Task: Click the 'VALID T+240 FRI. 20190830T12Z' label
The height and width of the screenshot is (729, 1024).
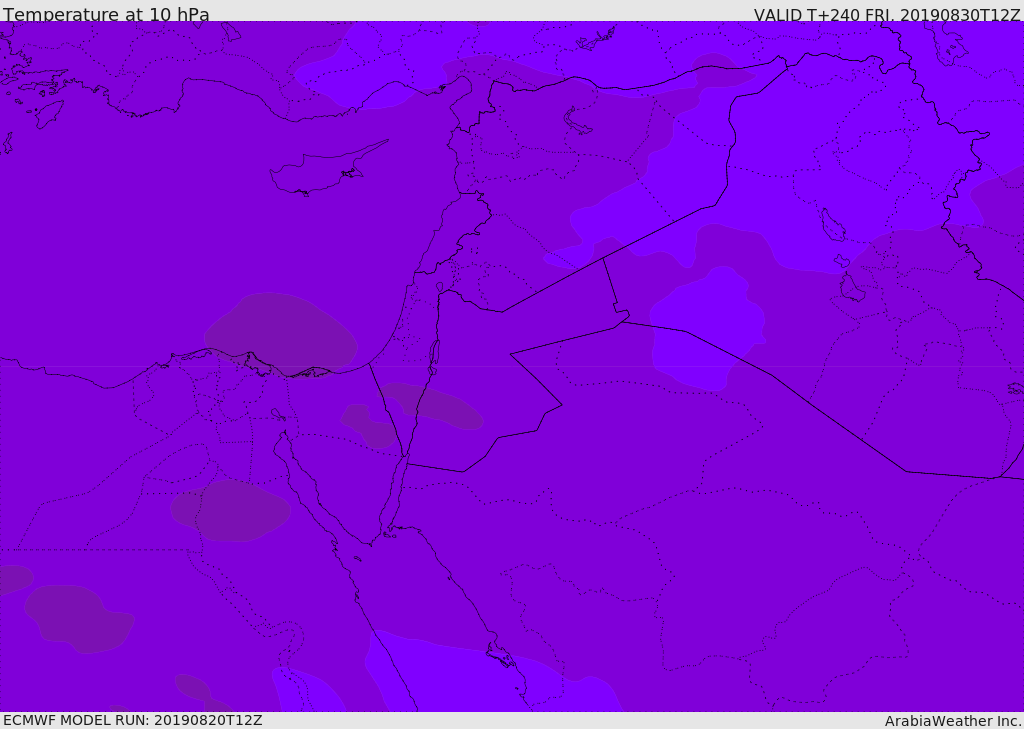Action: (887, 14)
